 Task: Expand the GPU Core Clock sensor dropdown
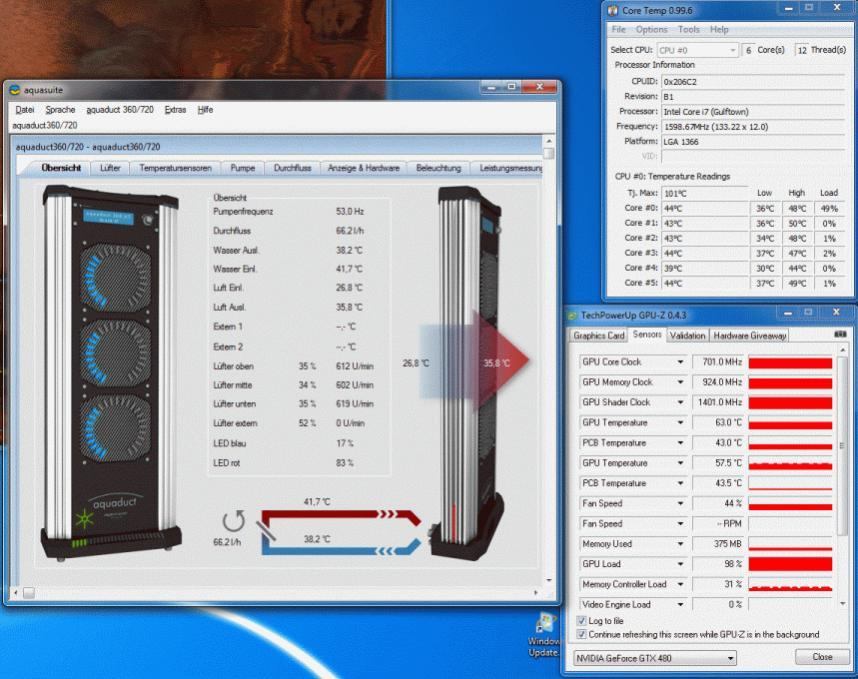(680, 362)
